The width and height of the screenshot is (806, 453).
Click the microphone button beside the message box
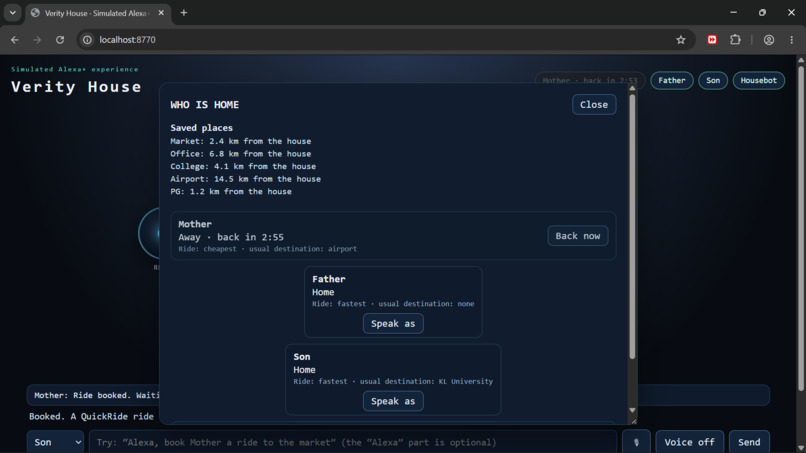(x=636, y=442)
